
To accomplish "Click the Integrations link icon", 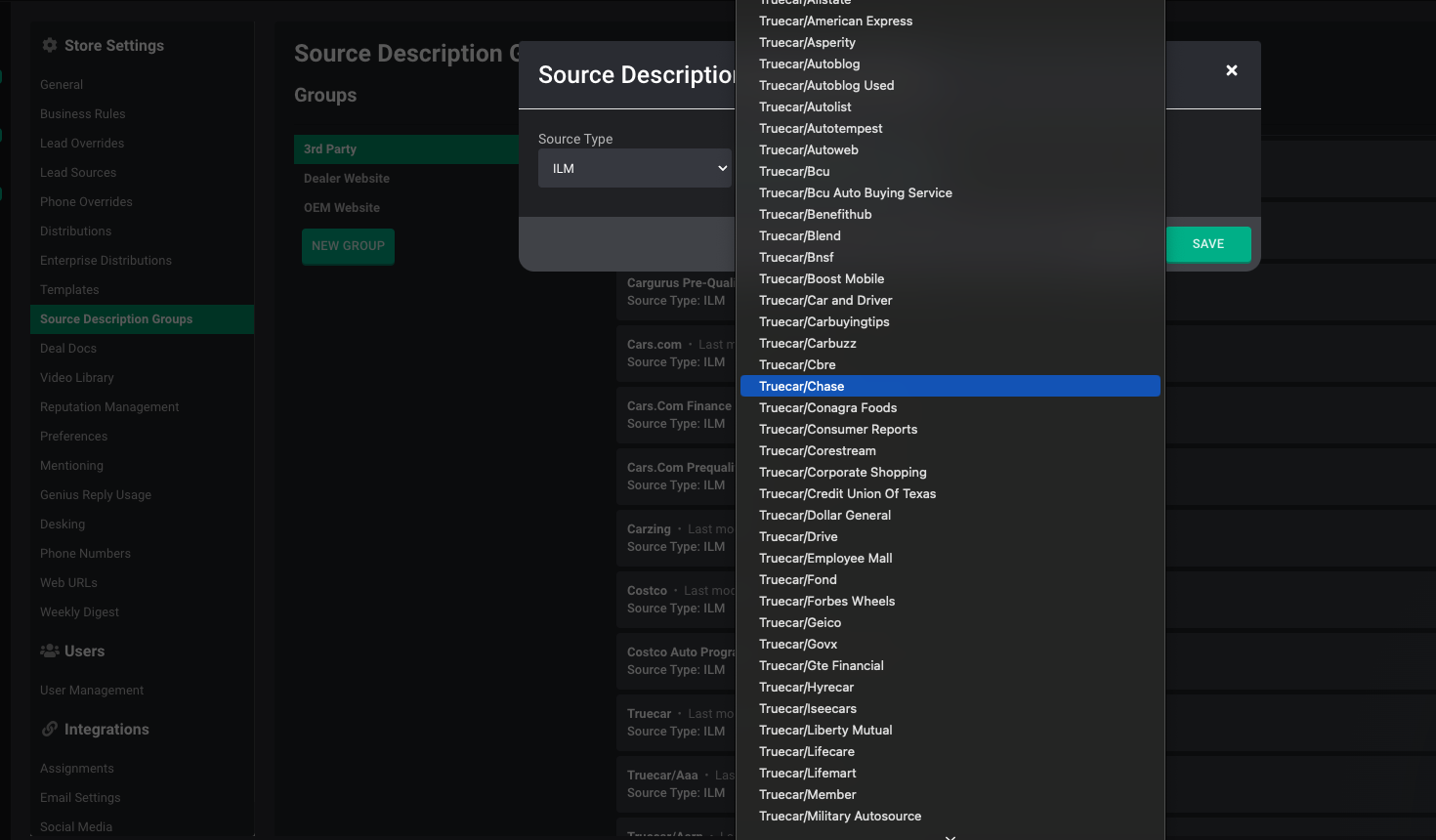I will coord(50,729).
